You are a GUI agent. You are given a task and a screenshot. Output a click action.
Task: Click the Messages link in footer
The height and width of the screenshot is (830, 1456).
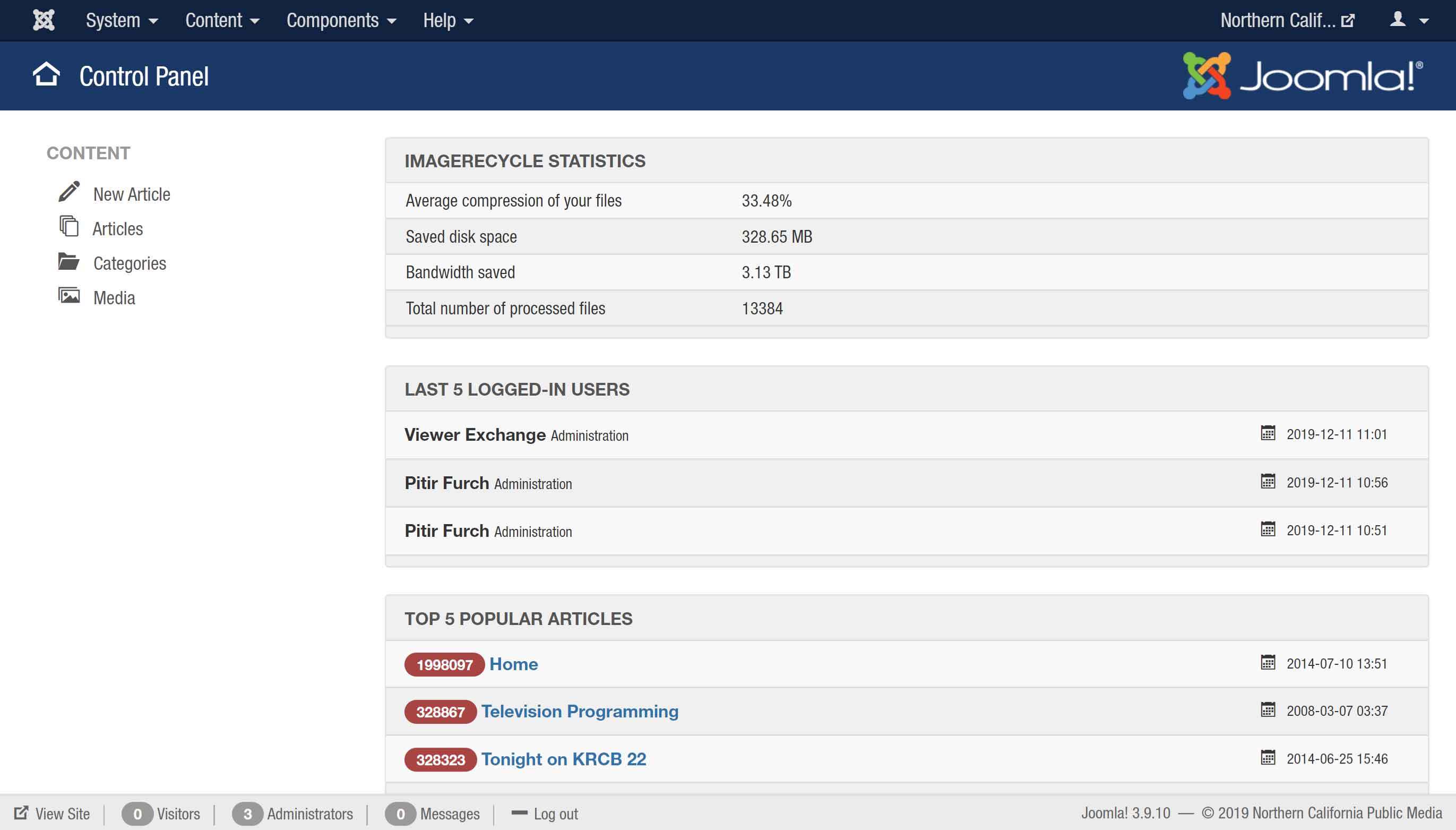point(449,814)
